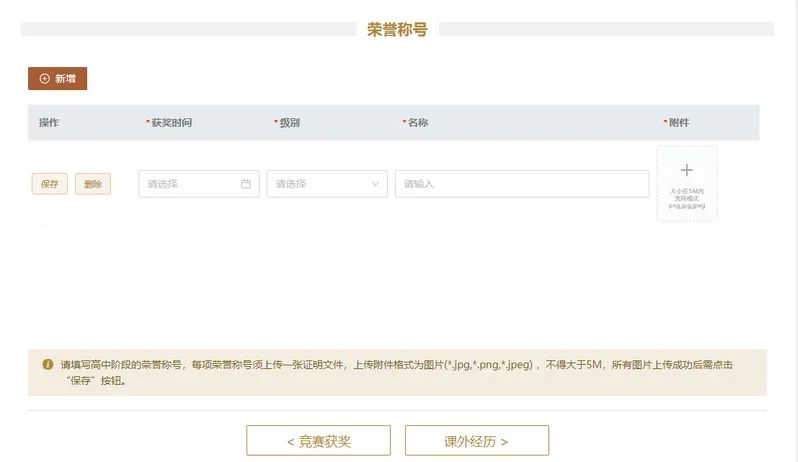Open the 获奖时间 date picker field
Viewport: 798px width, 462px height.
[x=192, y=184]
